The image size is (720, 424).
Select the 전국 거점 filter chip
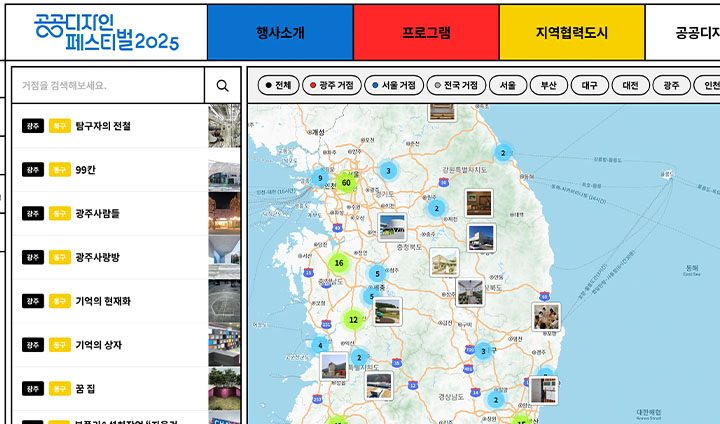pyautogui.click(x=456, y=85)
